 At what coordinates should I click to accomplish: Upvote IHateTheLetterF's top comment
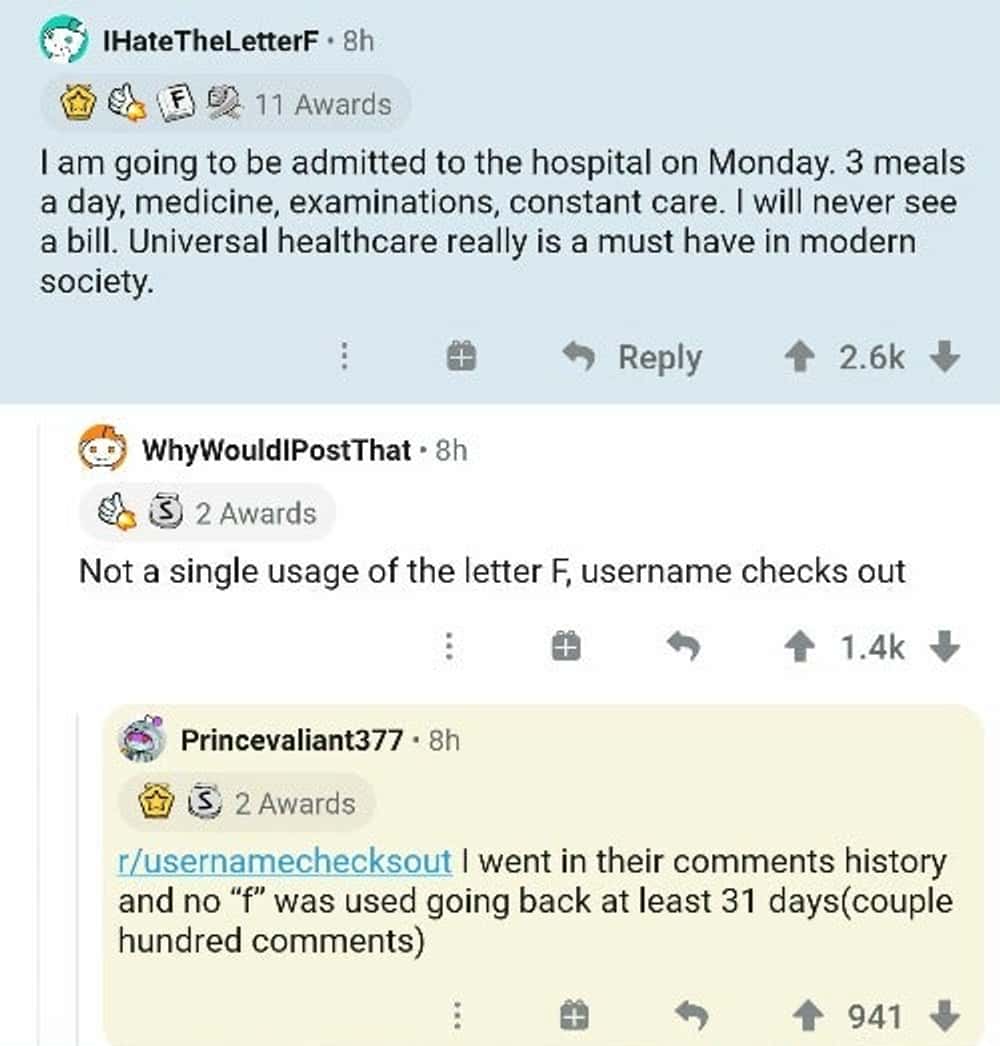click(x=797, y=357)
